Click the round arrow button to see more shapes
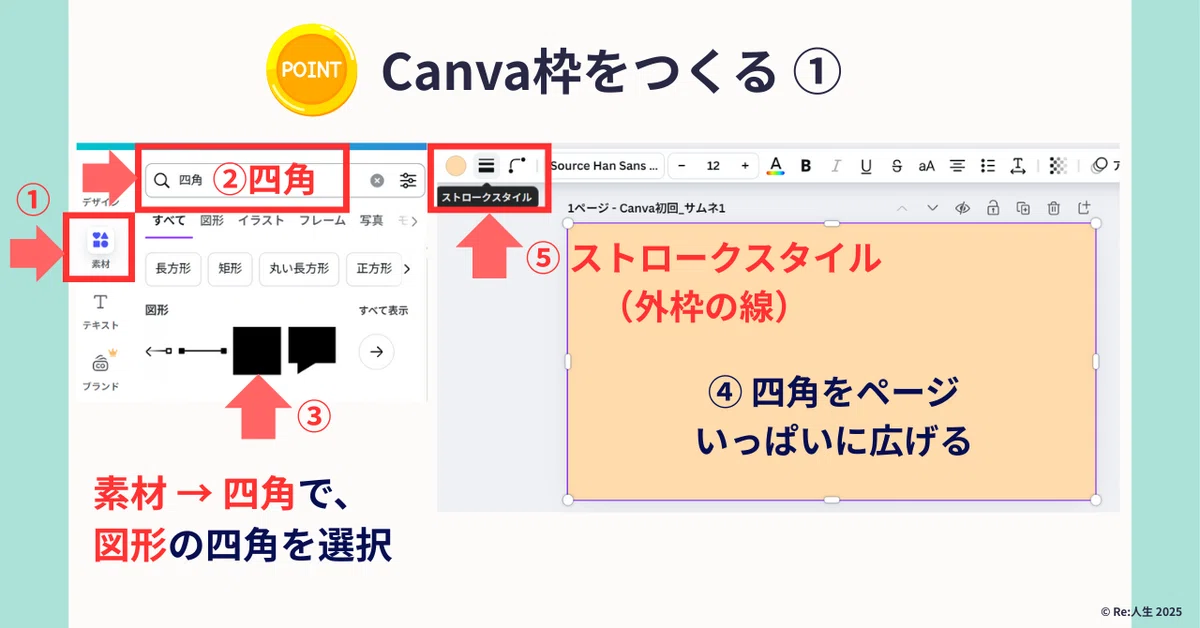This screenshot has height=628, width=1200. (x=376, y=351)
